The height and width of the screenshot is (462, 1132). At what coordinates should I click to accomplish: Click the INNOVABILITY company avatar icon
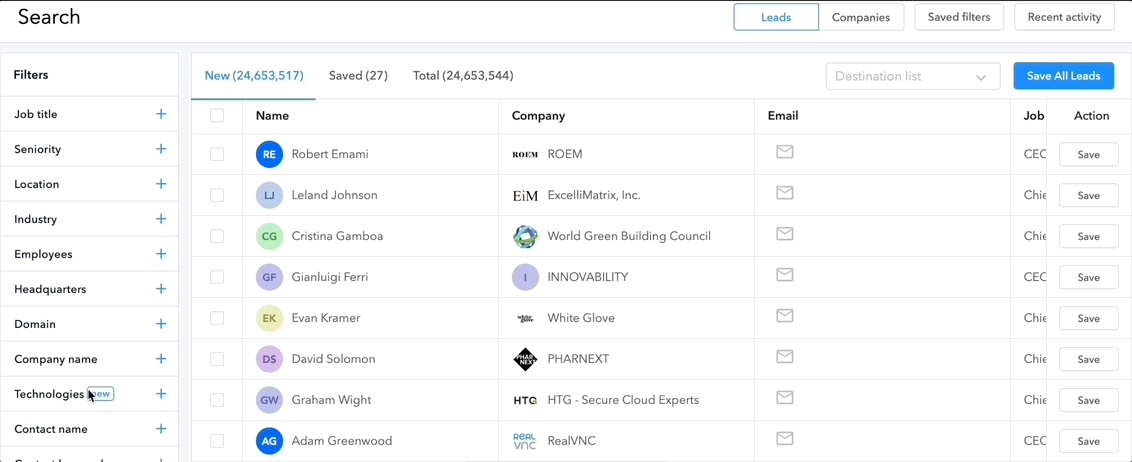(x=525, y=277)
